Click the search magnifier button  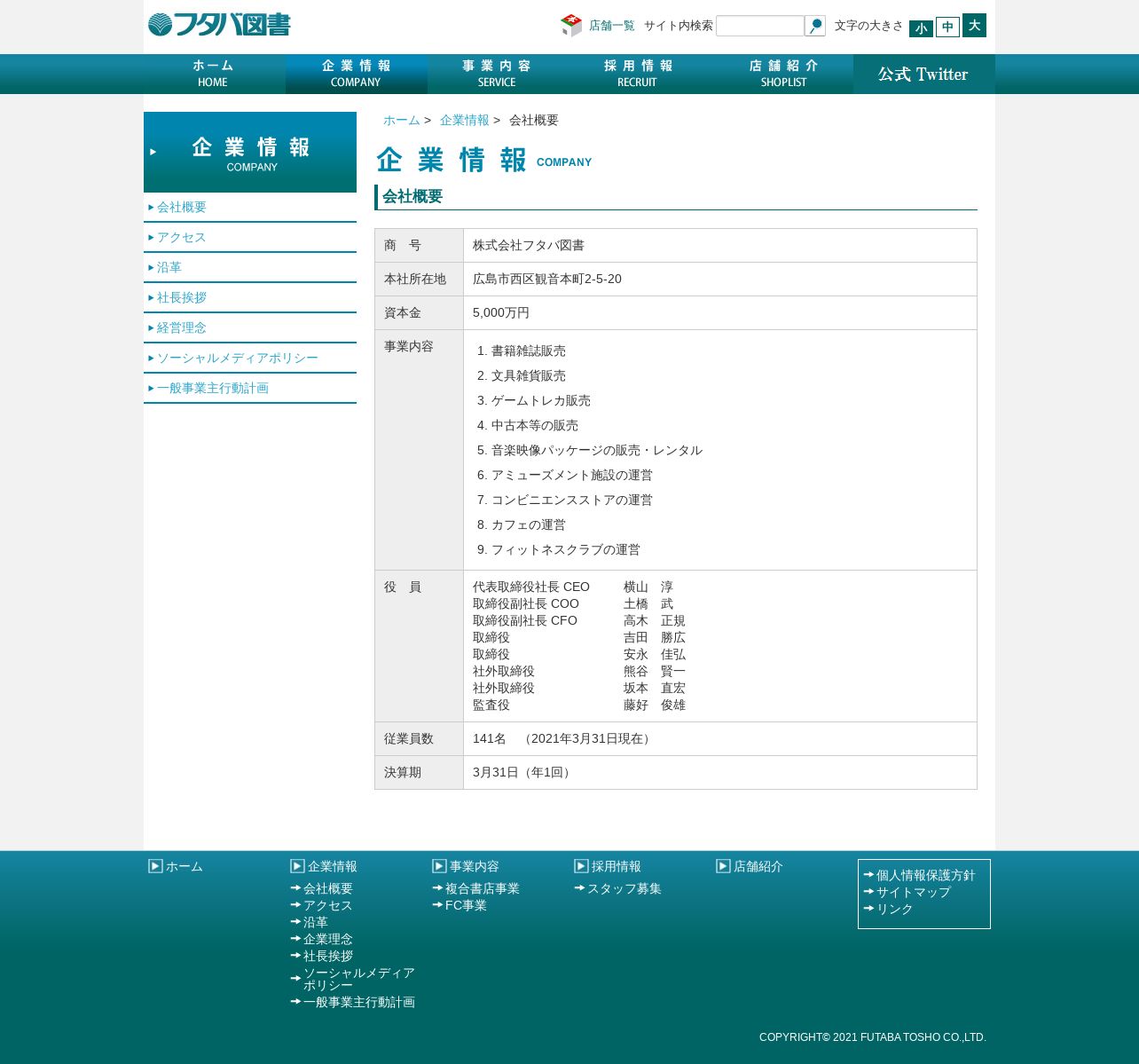pyautogui.click(x=815, y=26)
